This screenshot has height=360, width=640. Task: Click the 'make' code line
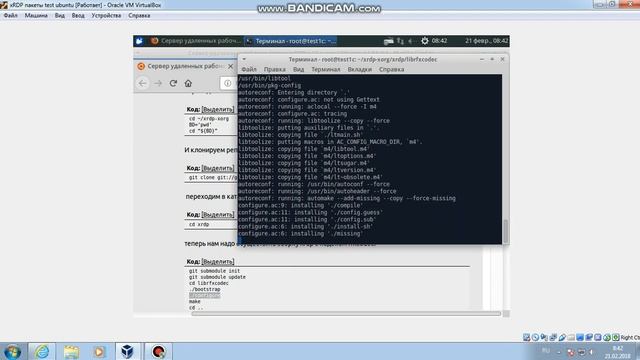click(x=195, y=302)
